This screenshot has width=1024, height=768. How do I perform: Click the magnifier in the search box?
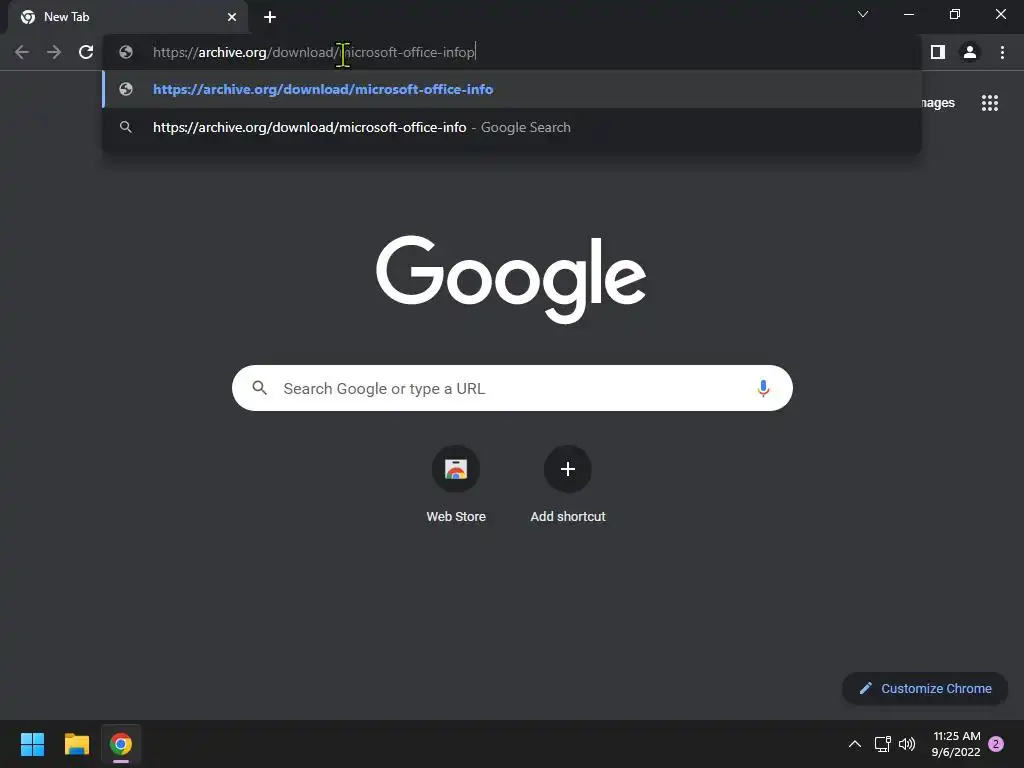[x=259, y=388]
